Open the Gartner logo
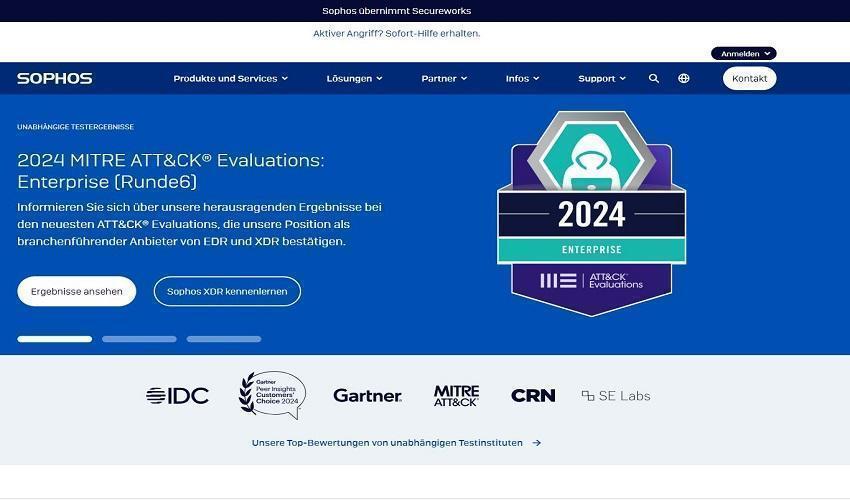Viewport: 850px width, 500px height. pyautogui.click(x=368, y=396)
